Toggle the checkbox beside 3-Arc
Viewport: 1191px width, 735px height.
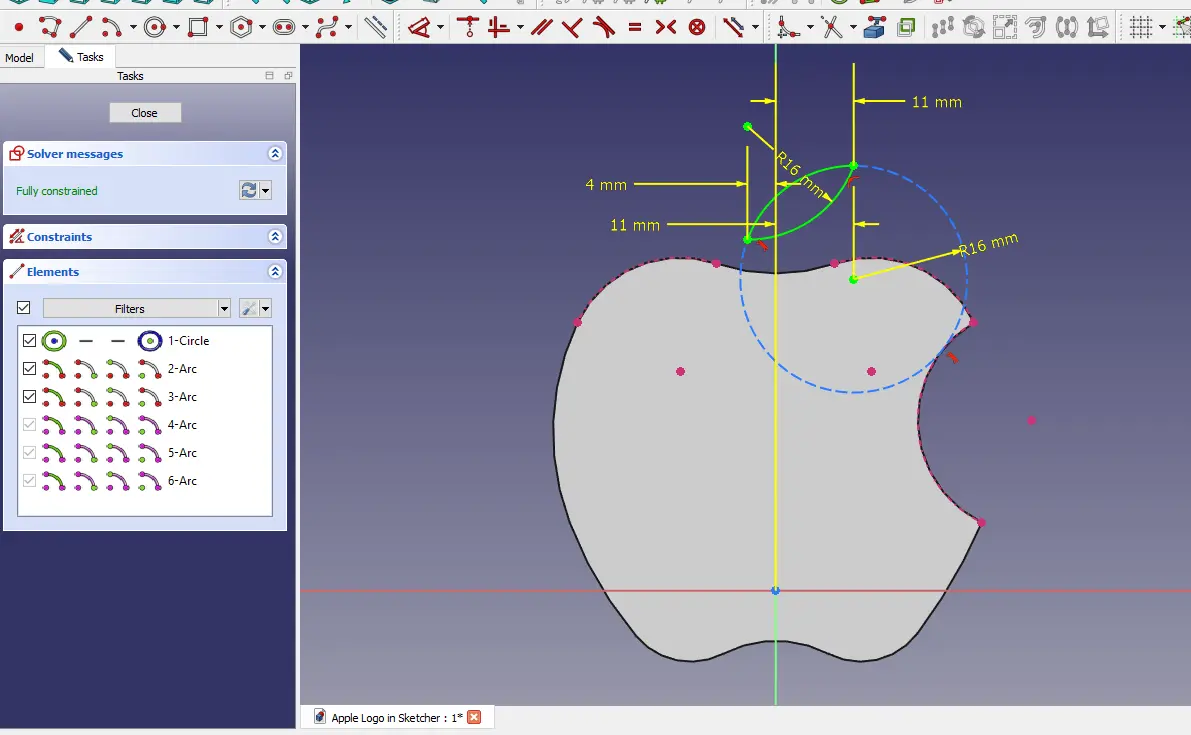(x=29, y=397)
